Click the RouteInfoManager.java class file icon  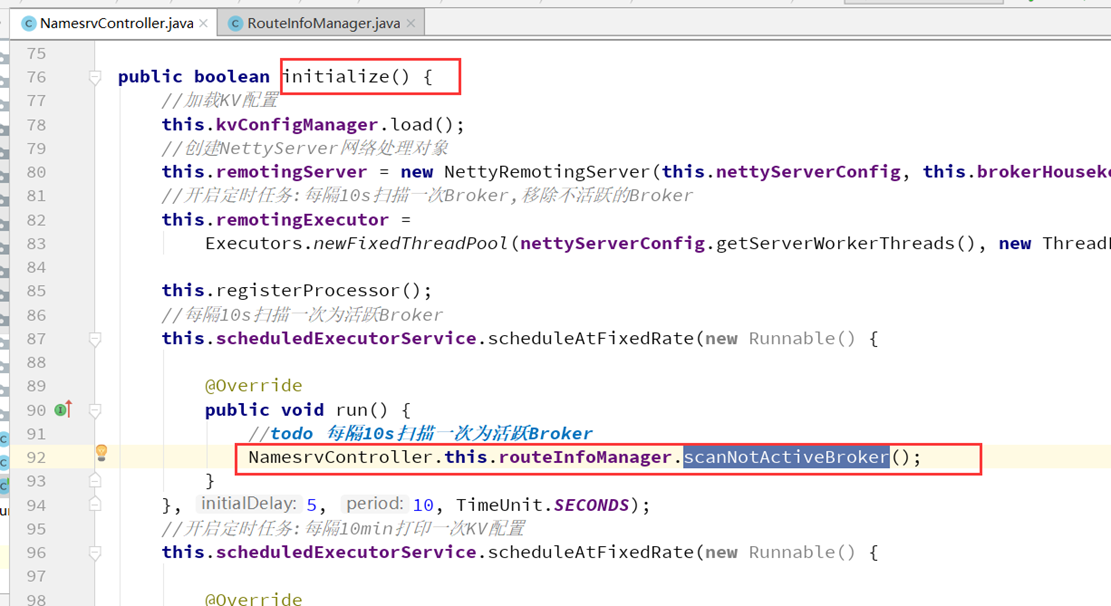[235, 23]
